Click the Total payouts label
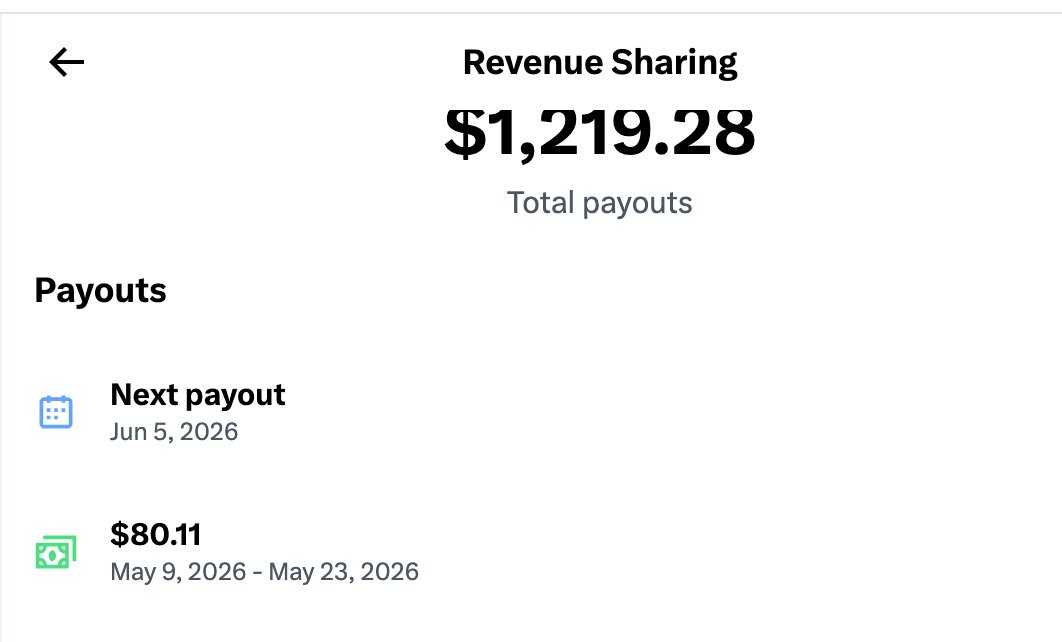The image size is (1062, 642). (599, 202)
